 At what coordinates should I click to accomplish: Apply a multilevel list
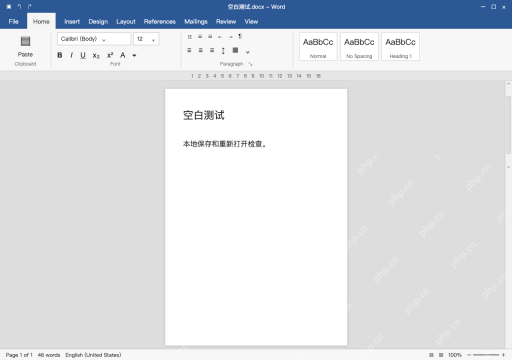[210, 37]
